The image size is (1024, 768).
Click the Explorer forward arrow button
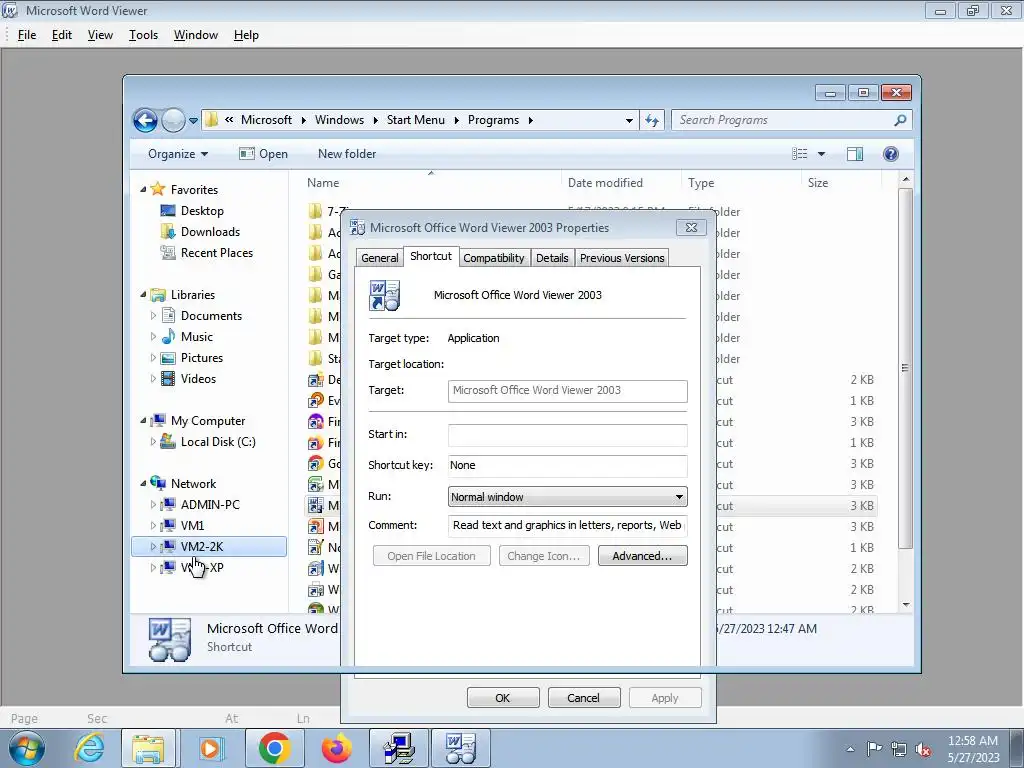pos(173,120)
